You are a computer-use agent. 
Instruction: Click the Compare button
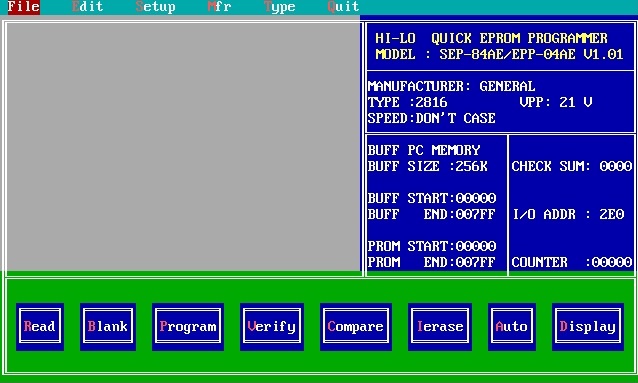click(x=356, y=326)
